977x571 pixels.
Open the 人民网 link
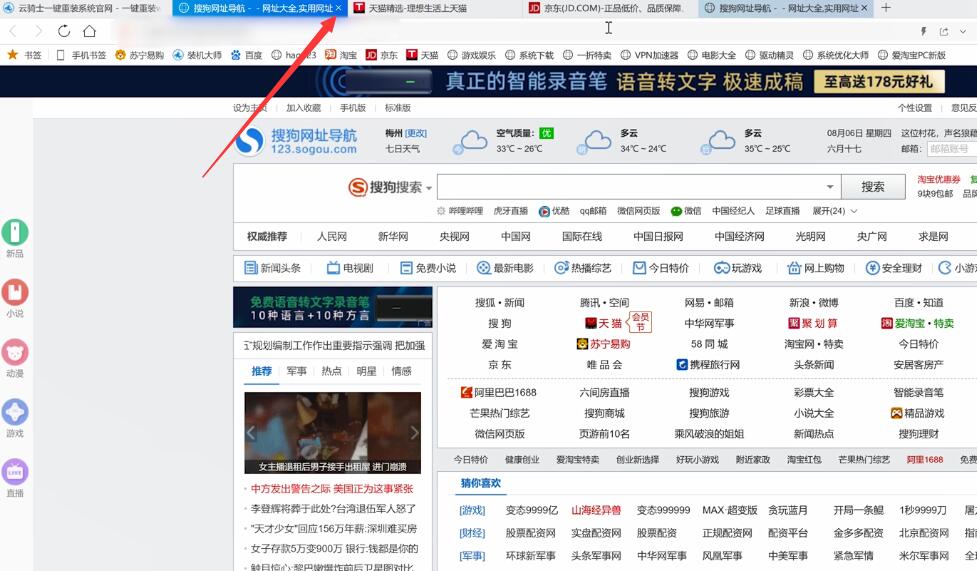(331, 236)
